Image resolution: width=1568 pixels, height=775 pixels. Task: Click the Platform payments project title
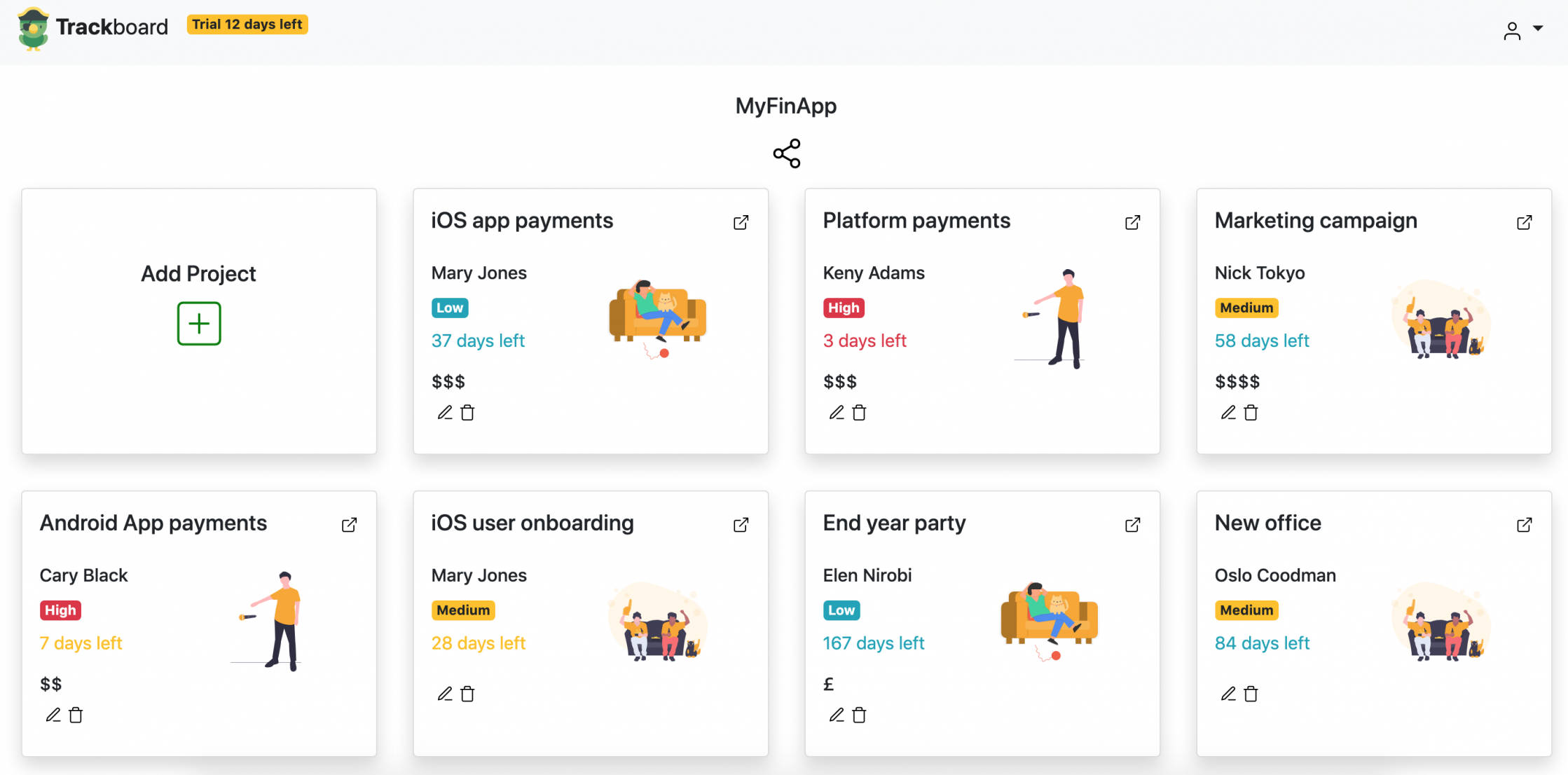point(916,221)
